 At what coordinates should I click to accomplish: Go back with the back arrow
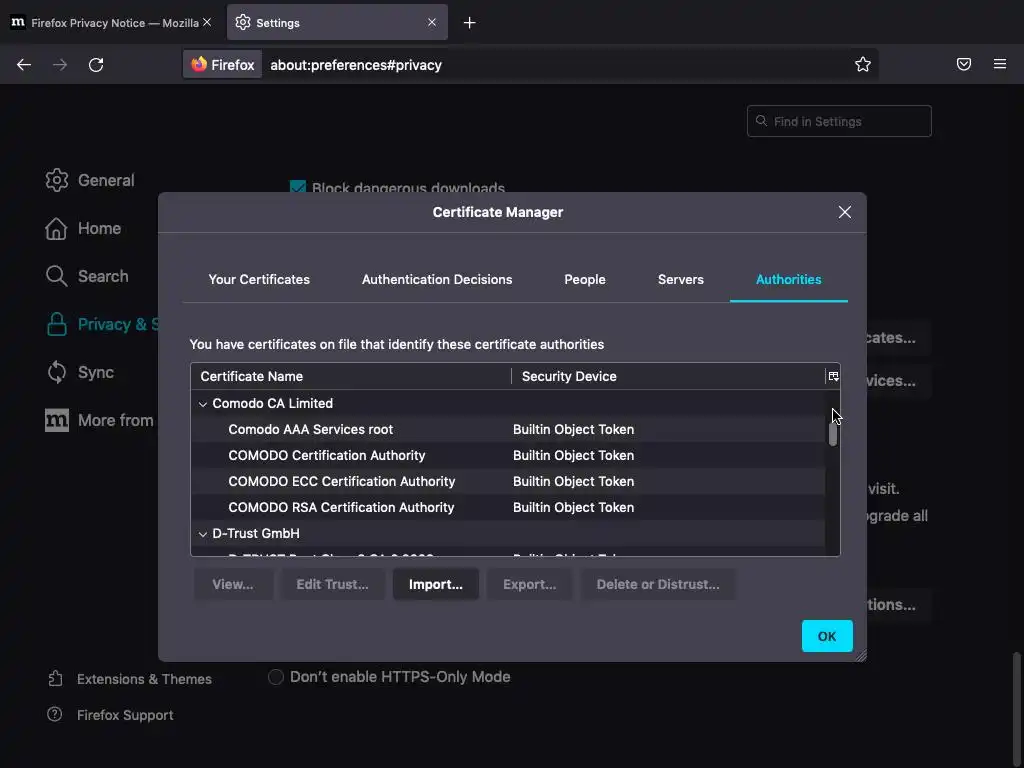[24, 65]
